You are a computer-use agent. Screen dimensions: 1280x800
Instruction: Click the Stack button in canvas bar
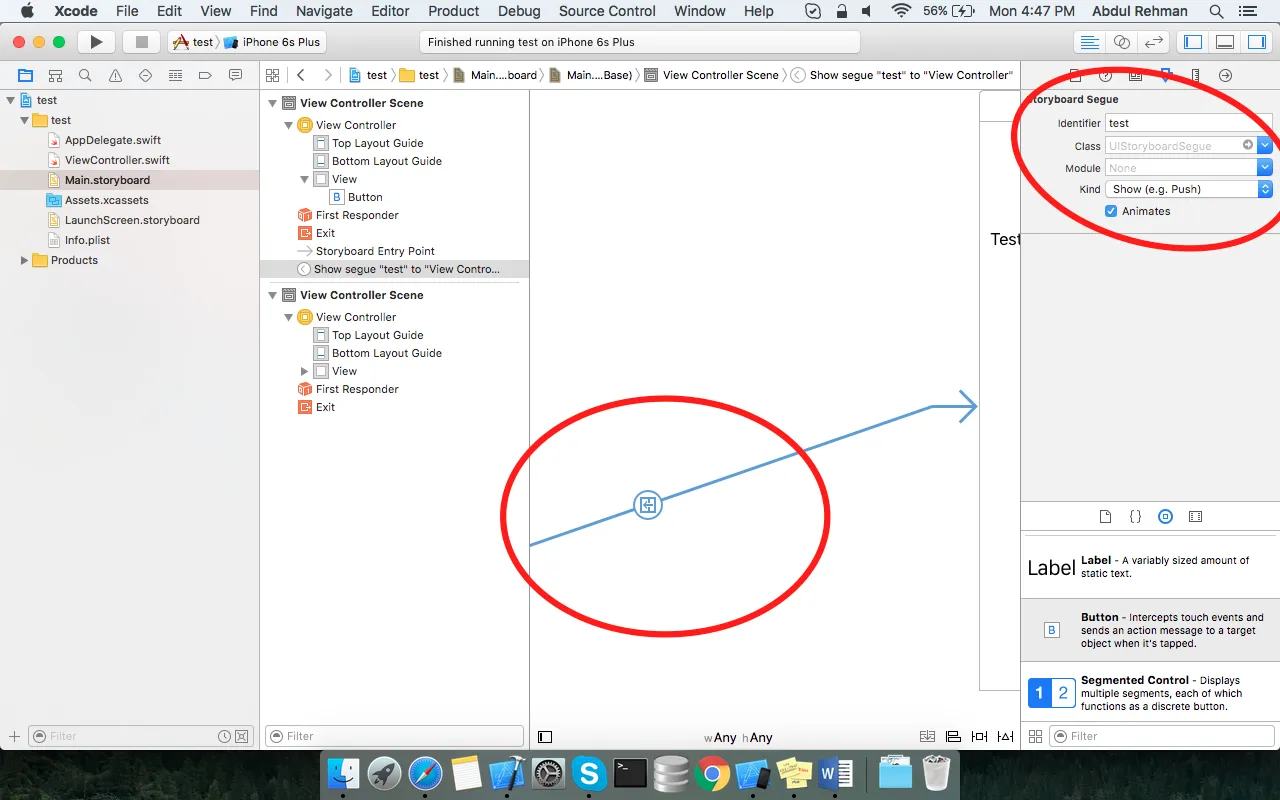927,737
